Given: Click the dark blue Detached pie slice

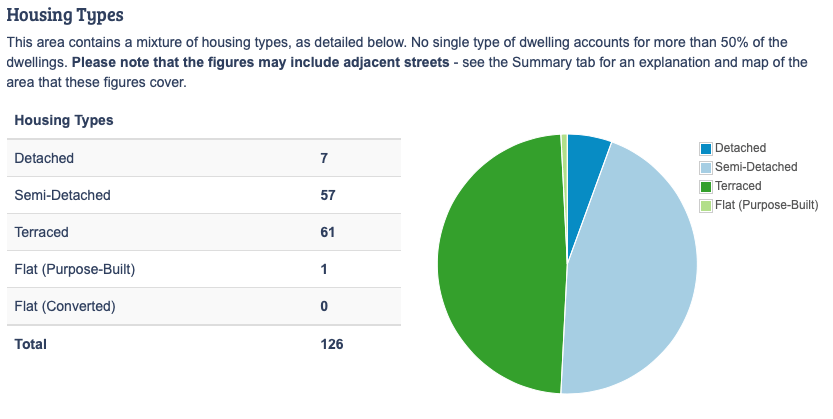Looking at the screenshot, I should (586, 153).
